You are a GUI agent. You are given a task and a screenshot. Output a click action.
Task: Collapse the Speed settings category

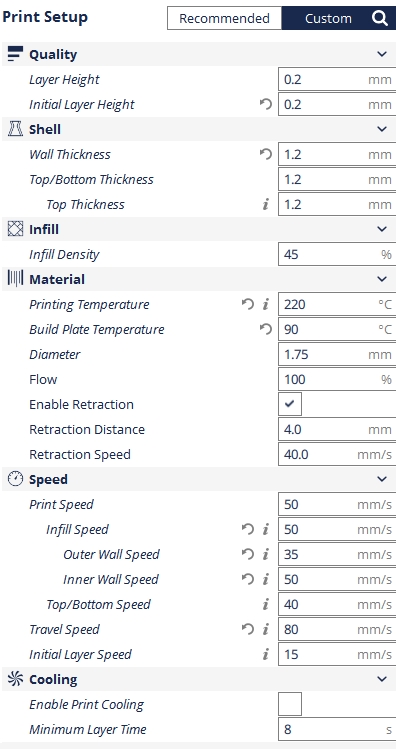pos(382,479)
